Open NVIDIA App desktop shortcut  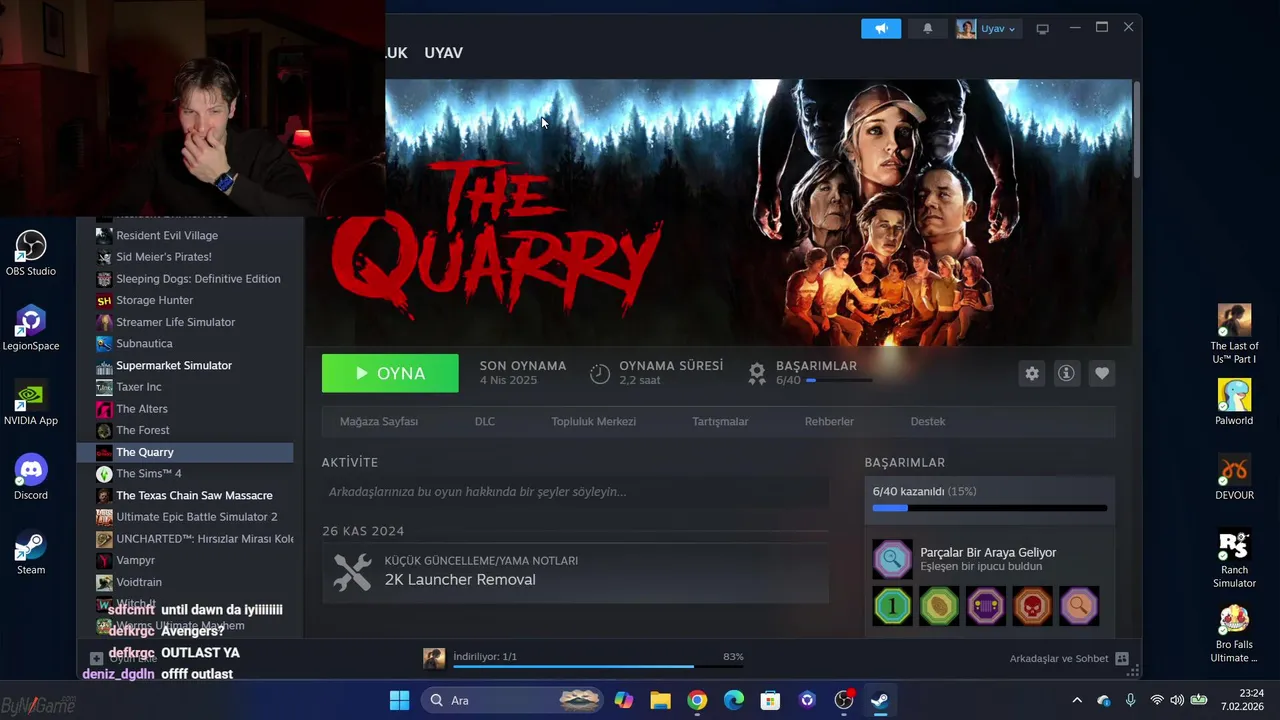coord(31,403)
